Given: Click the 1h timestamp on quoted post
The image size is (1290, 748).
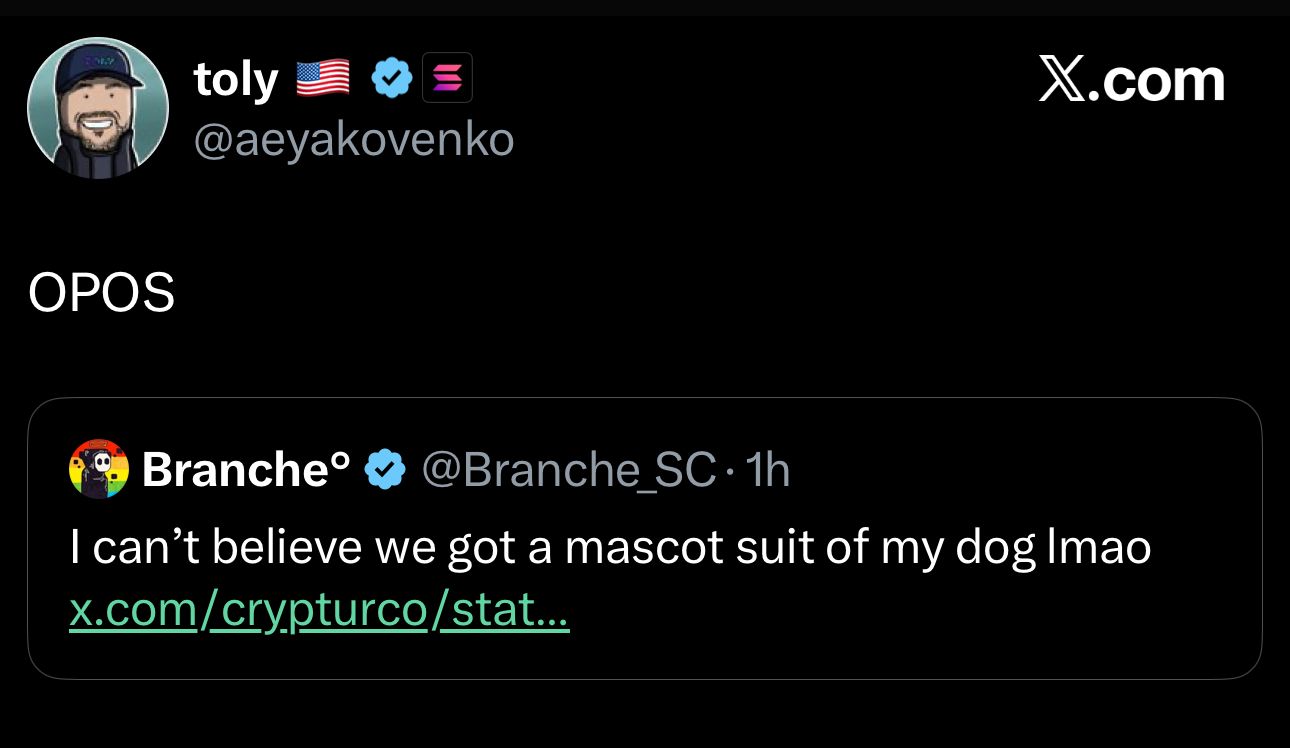Looking at the screenshot, I should pos(767,469).
